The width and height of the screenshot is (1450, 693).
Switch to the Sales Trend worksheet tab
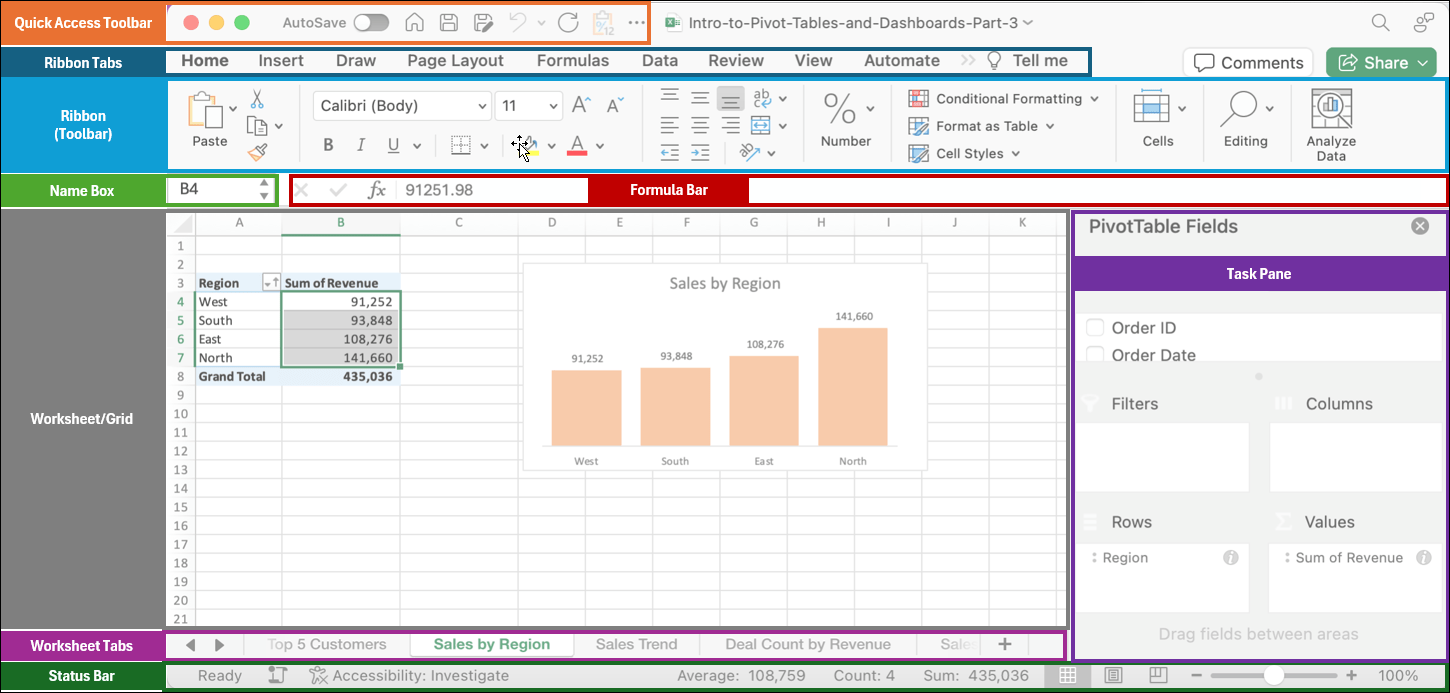tap(636, 645)
